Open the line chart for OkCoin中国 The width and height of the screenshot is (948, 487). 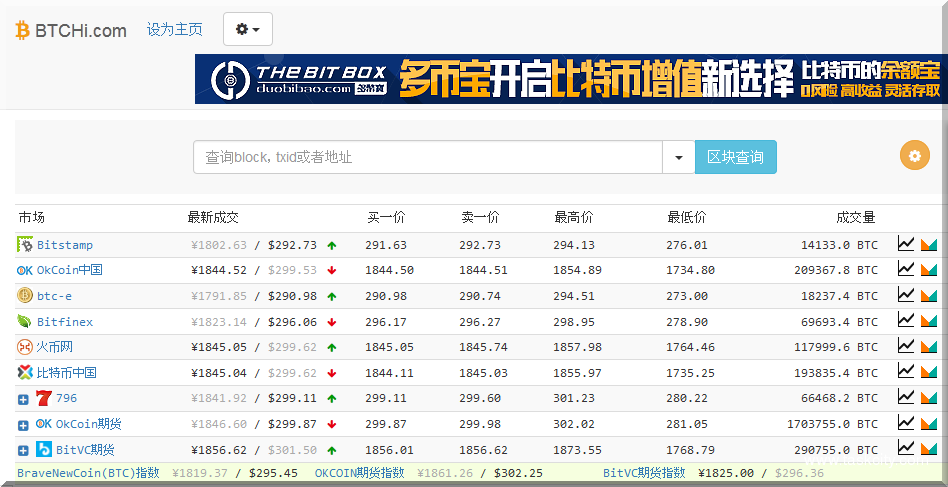tap(906, 269)
